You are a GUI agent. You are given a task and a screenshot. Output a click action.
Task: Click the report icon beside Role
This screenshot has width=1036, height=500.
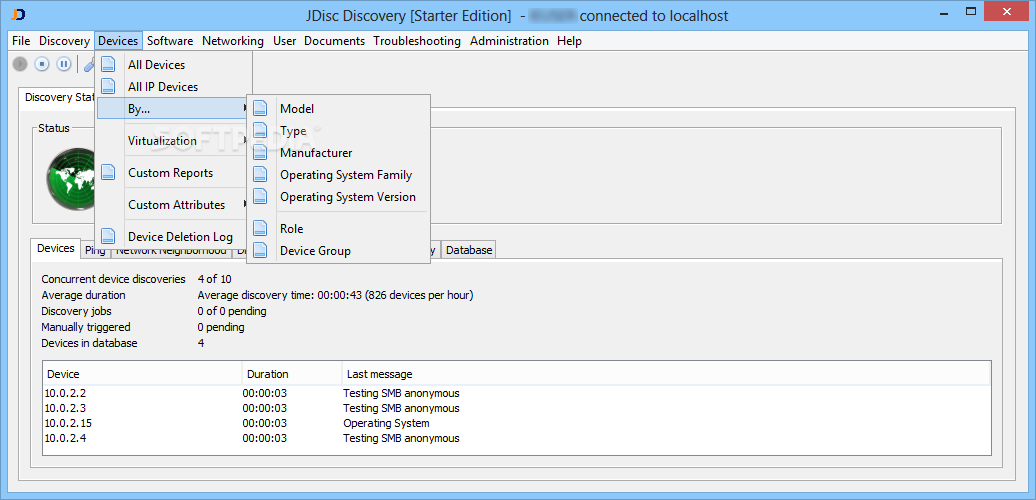point(260,229)
